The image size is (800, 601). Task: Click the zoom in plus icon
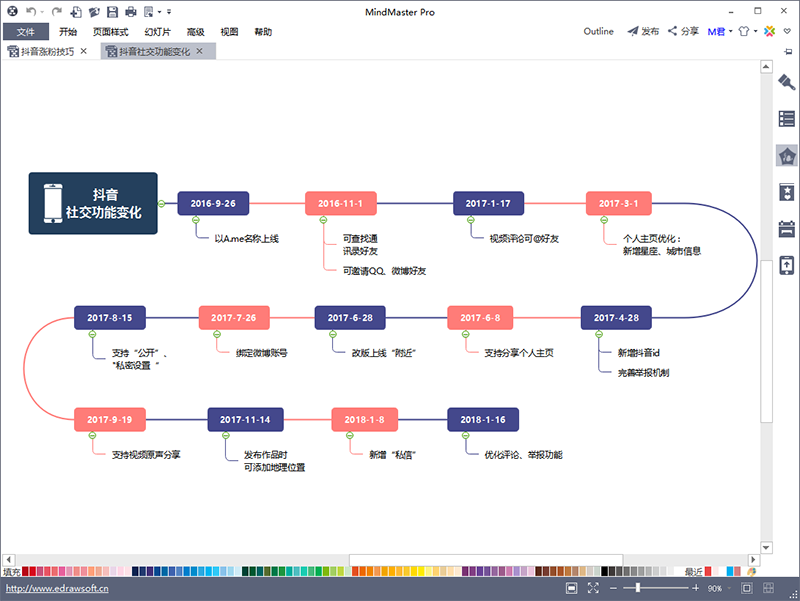695,588
